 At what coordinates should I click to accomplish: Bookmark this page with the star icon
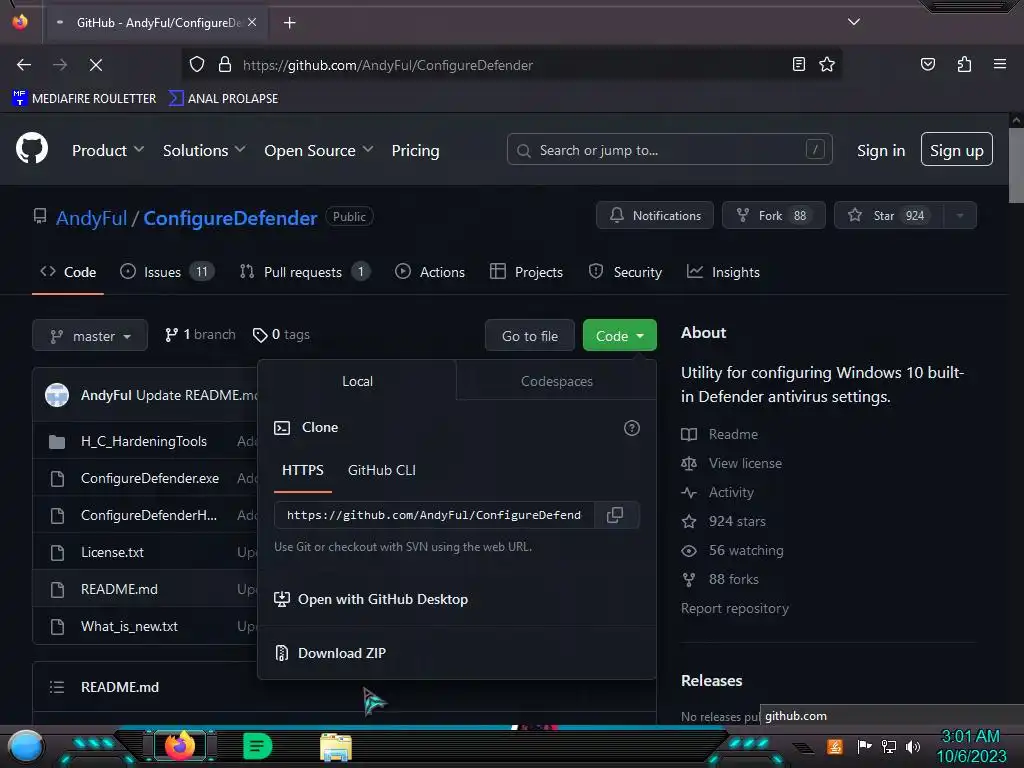tap(827, 64)
